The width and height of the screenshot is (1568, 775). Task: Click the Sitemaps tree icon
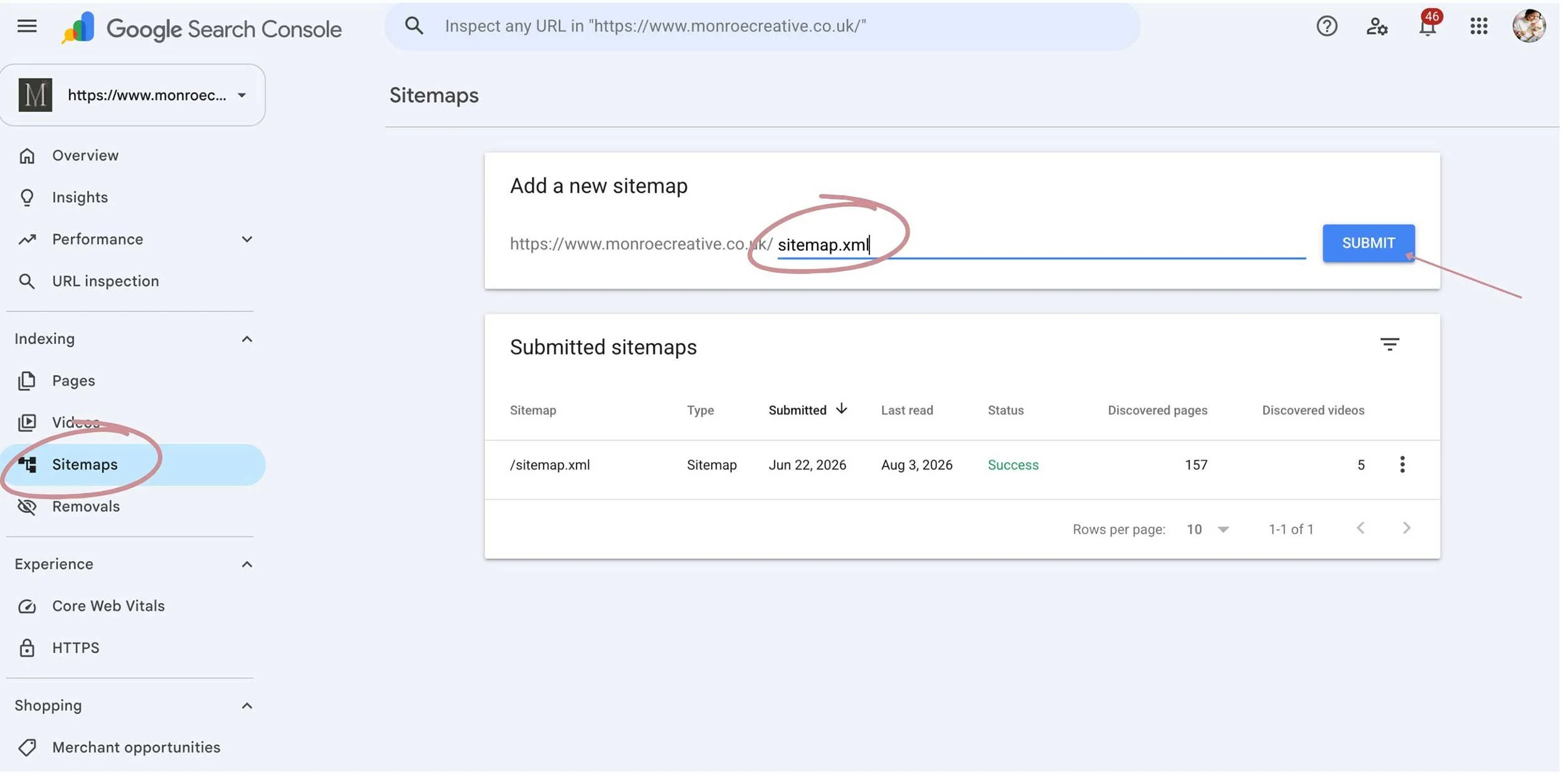pos(27,465)
